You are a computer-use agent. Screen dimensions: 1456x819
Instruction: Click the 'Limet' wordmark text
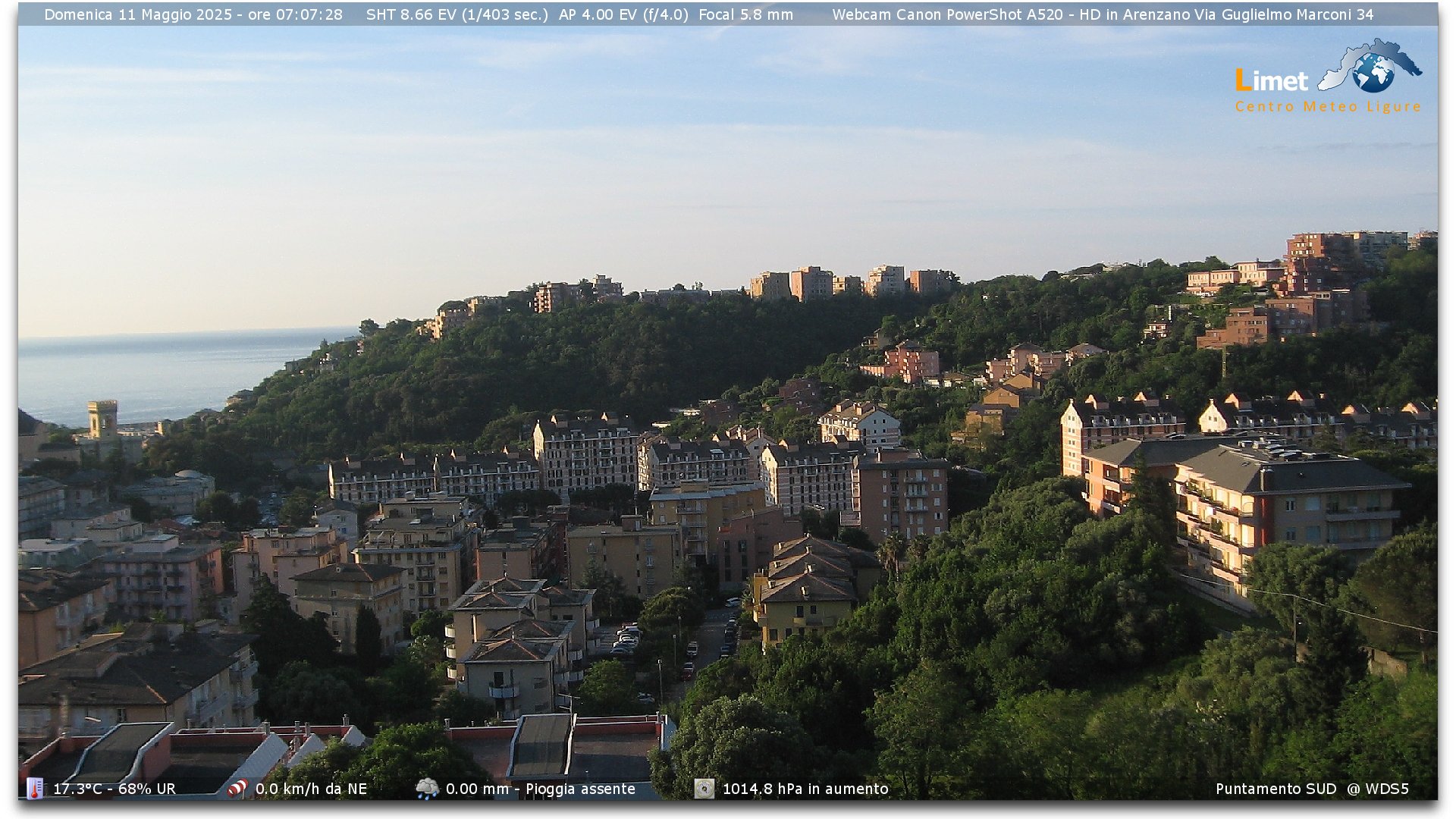coord(1272,80)
